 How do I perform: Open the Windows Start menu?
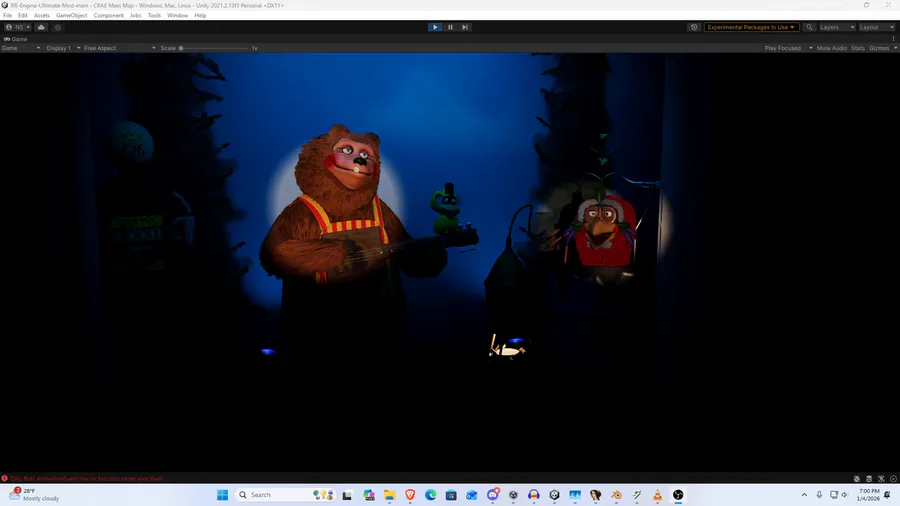[x=223, y=495]
